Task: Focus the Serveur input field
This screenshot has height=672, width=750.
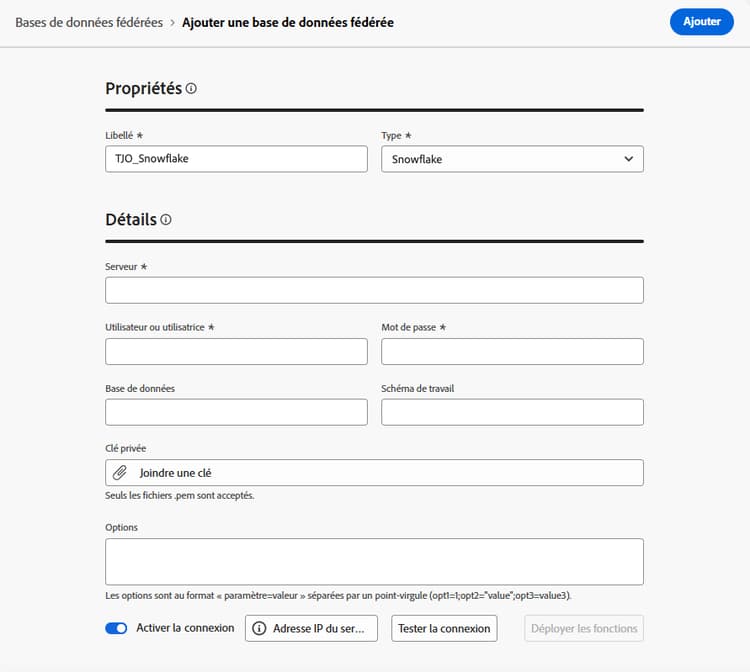Action: point(374,290)
